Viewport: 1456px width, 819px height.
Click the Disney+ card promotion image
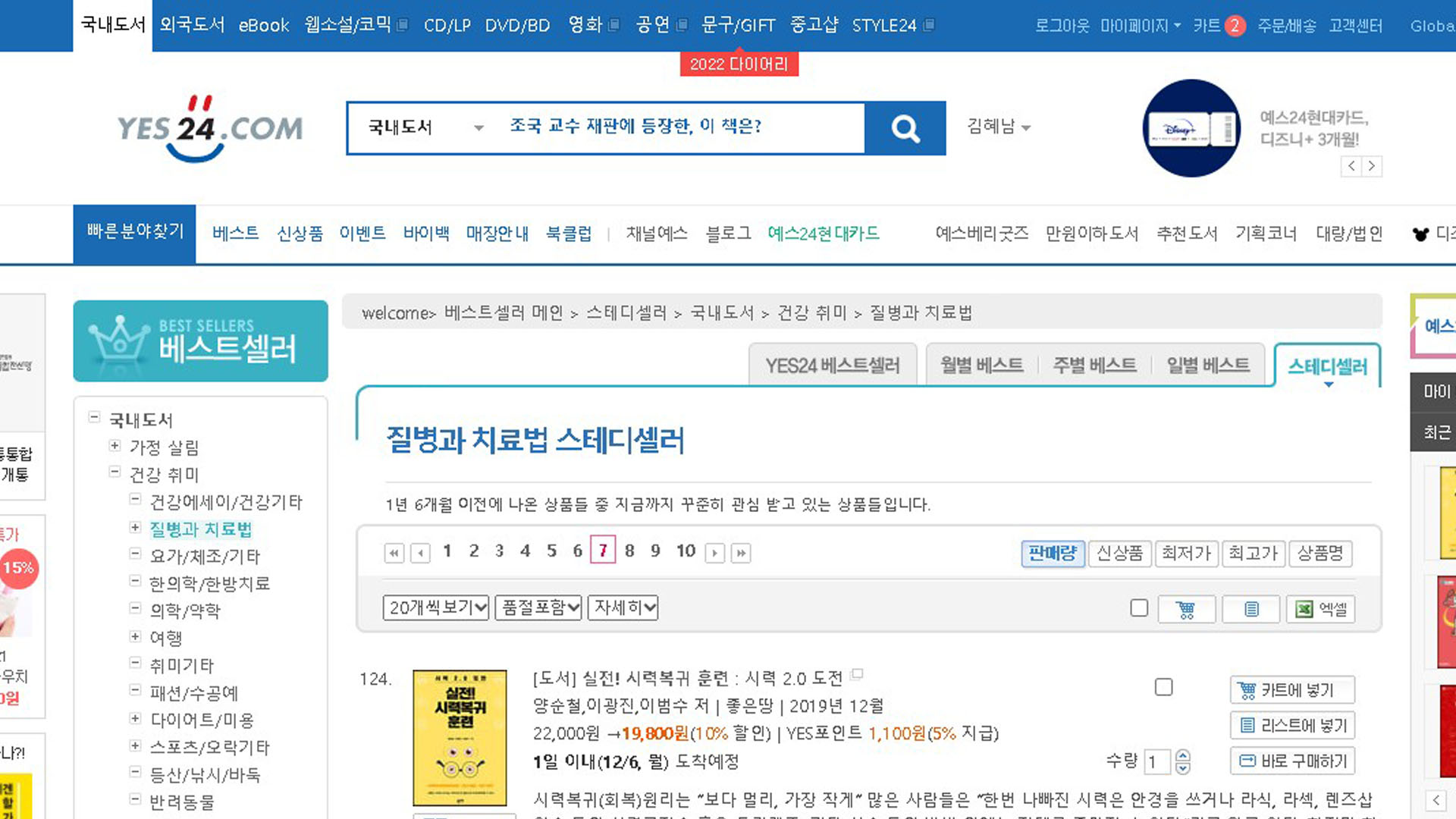click(x=1191, y=128)
